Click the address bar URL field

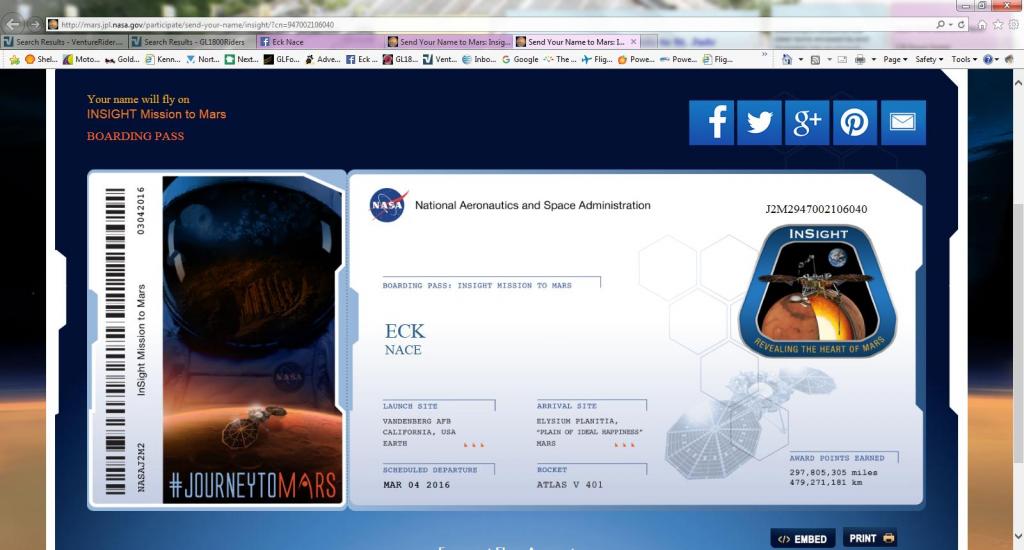(x=490, y=25)
